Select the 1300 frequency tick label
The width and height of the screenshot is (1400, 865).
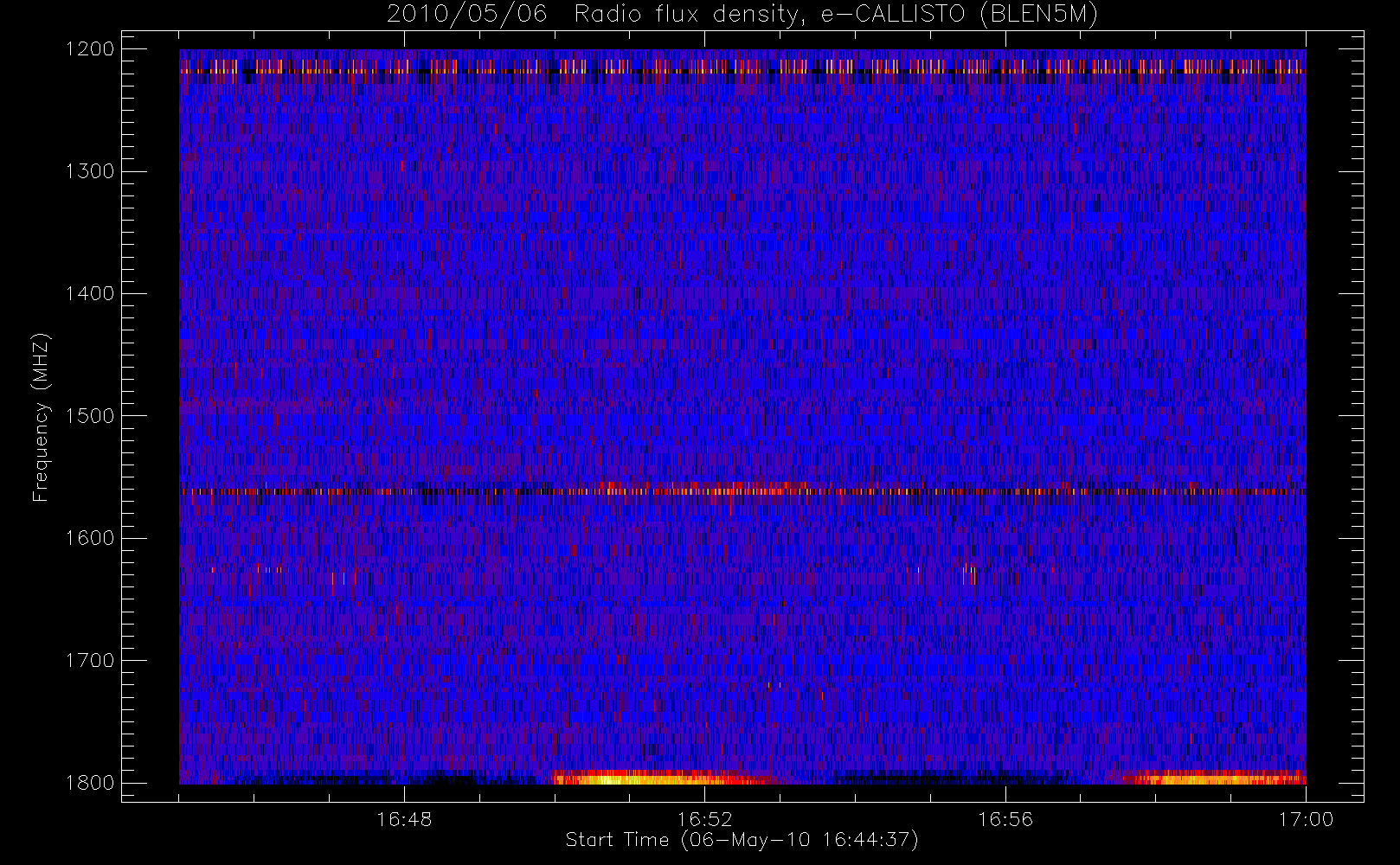click(90, 171)
